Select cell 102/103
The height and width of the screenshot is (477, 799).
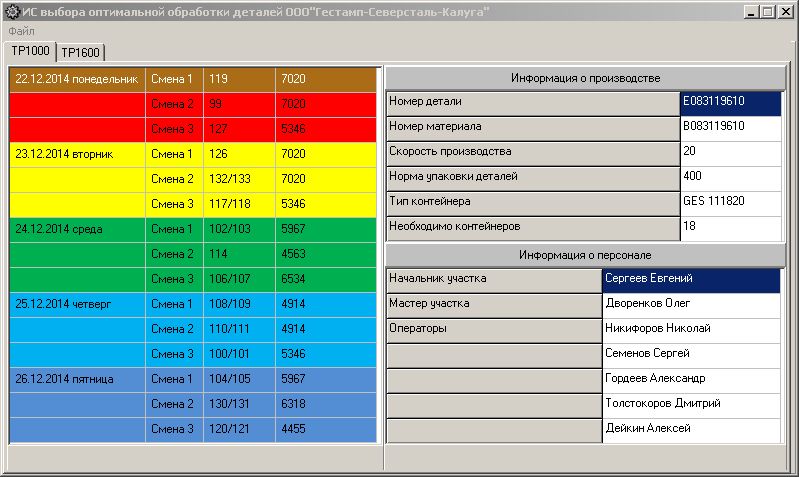tap(239, 229)
